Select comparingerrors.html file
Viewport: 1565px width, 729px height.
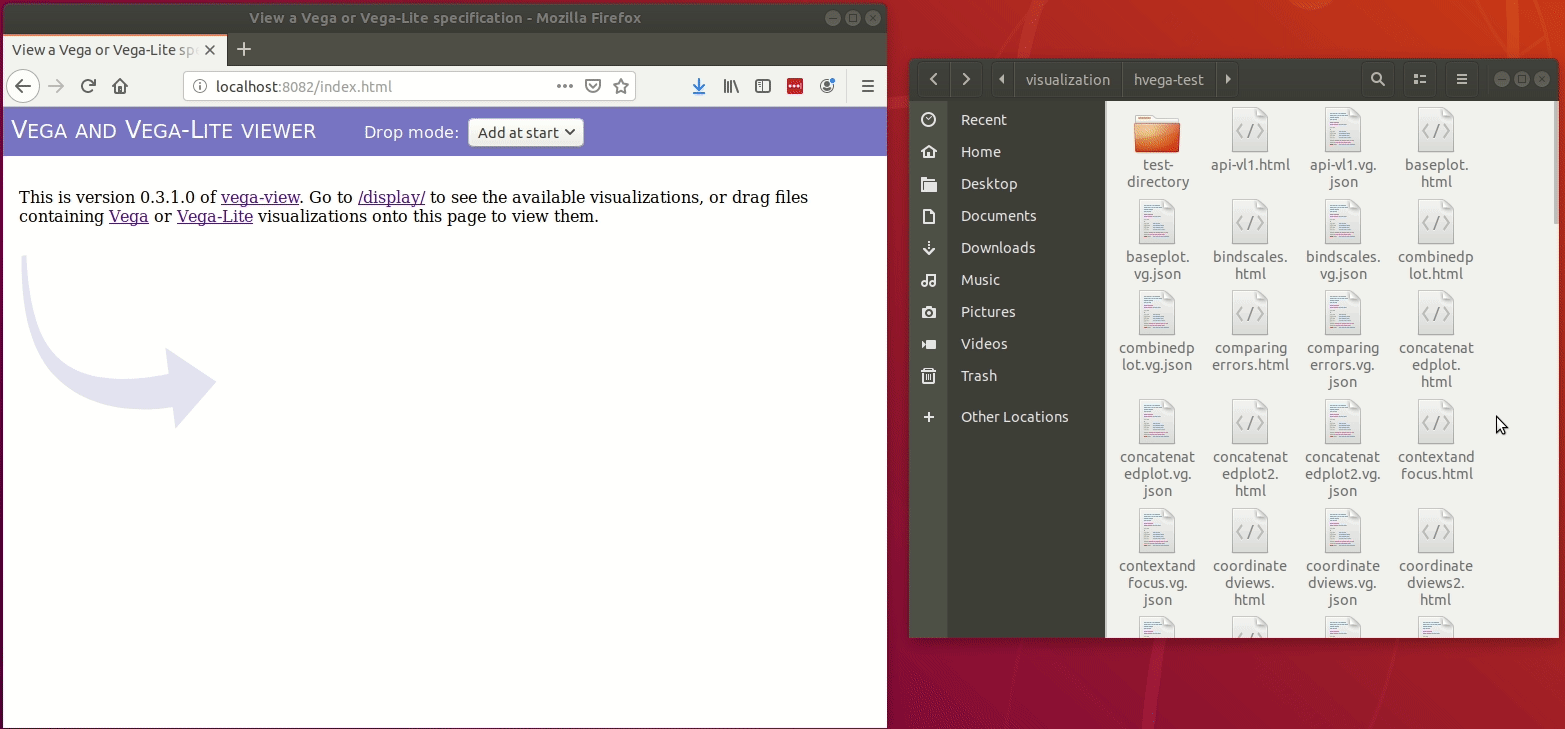coord(1250,332)
